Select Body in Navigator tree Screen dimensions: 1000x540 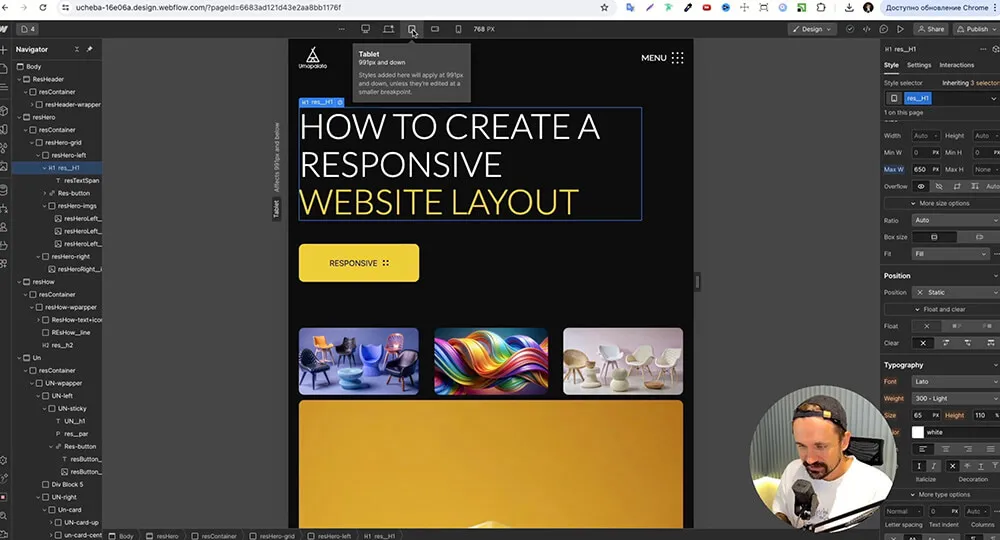coord(33,66)
